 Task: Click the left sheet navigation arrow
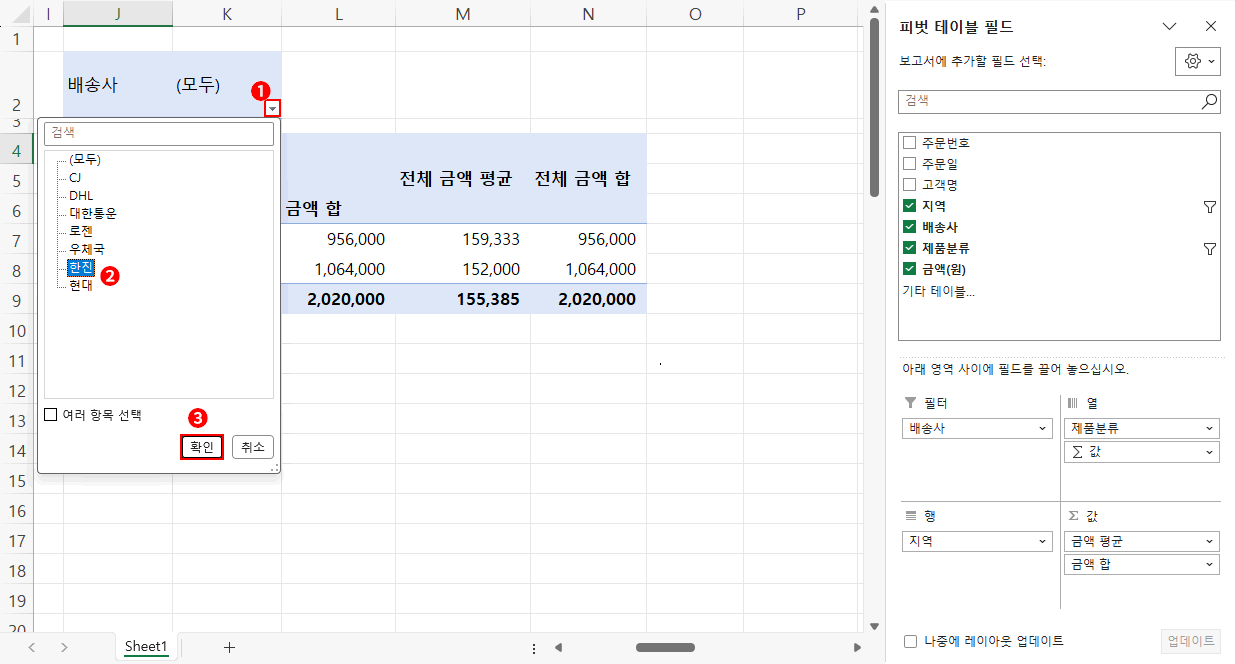click(x=30, y=647)
